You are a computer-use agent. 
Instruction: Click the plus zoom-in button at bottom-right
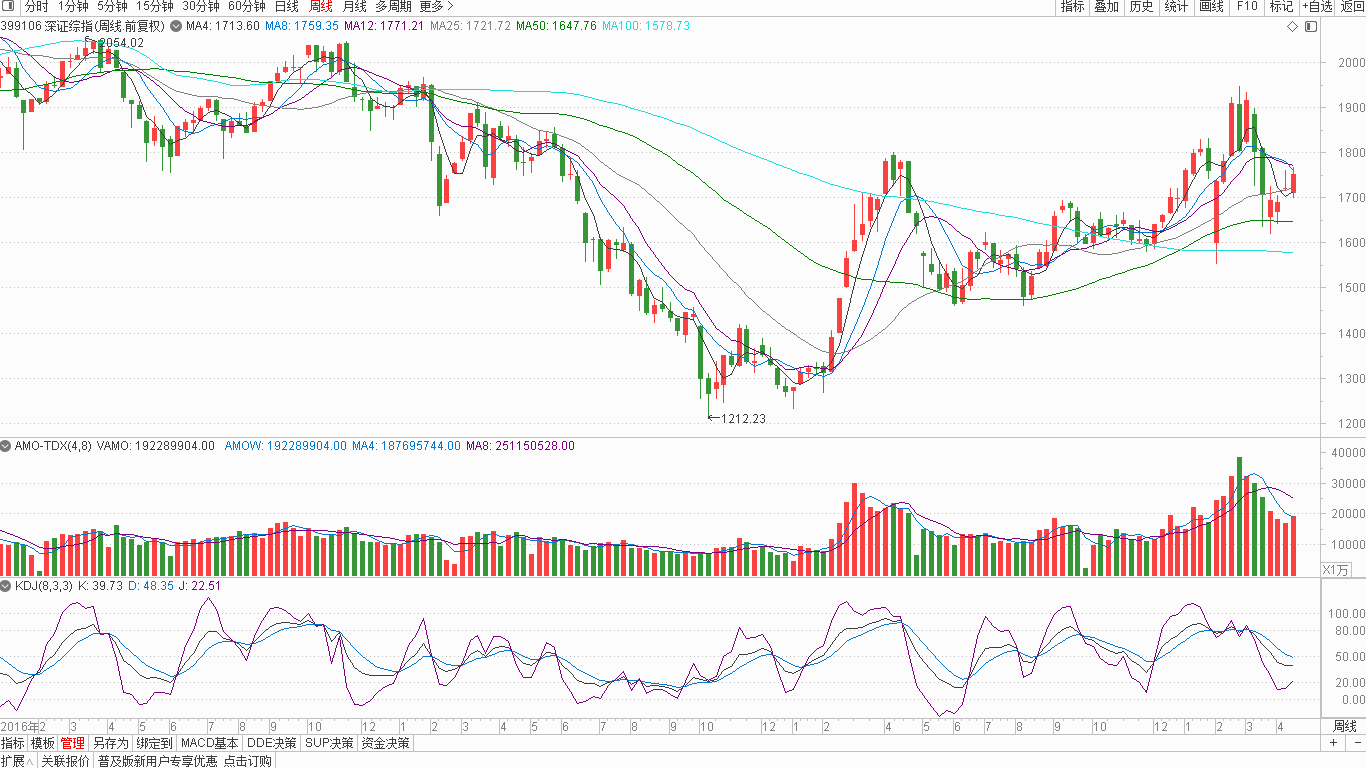coord(1334,743)
